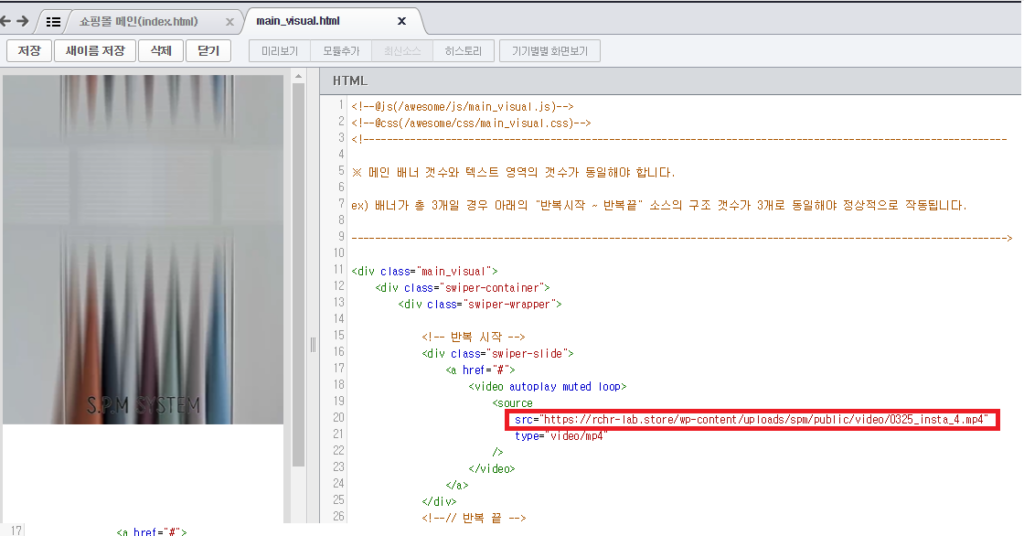Click the </a> closing tag on line 24
Image resolution: width=1024 pixels, height=536 pixels.
pos(457,485)
